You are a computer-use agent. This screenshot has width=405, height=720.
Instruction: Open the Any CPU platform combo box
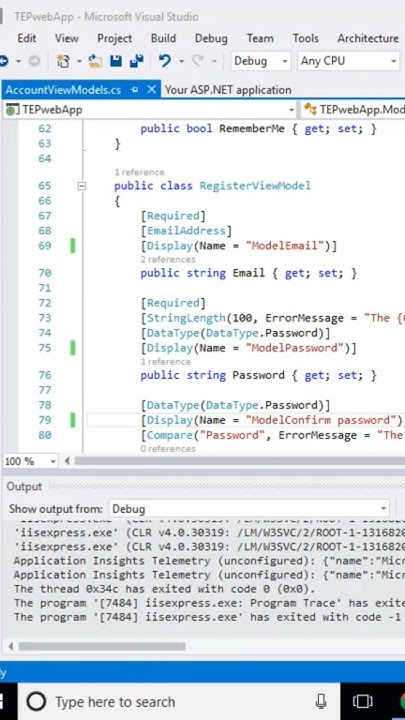[x=349, y=61]
